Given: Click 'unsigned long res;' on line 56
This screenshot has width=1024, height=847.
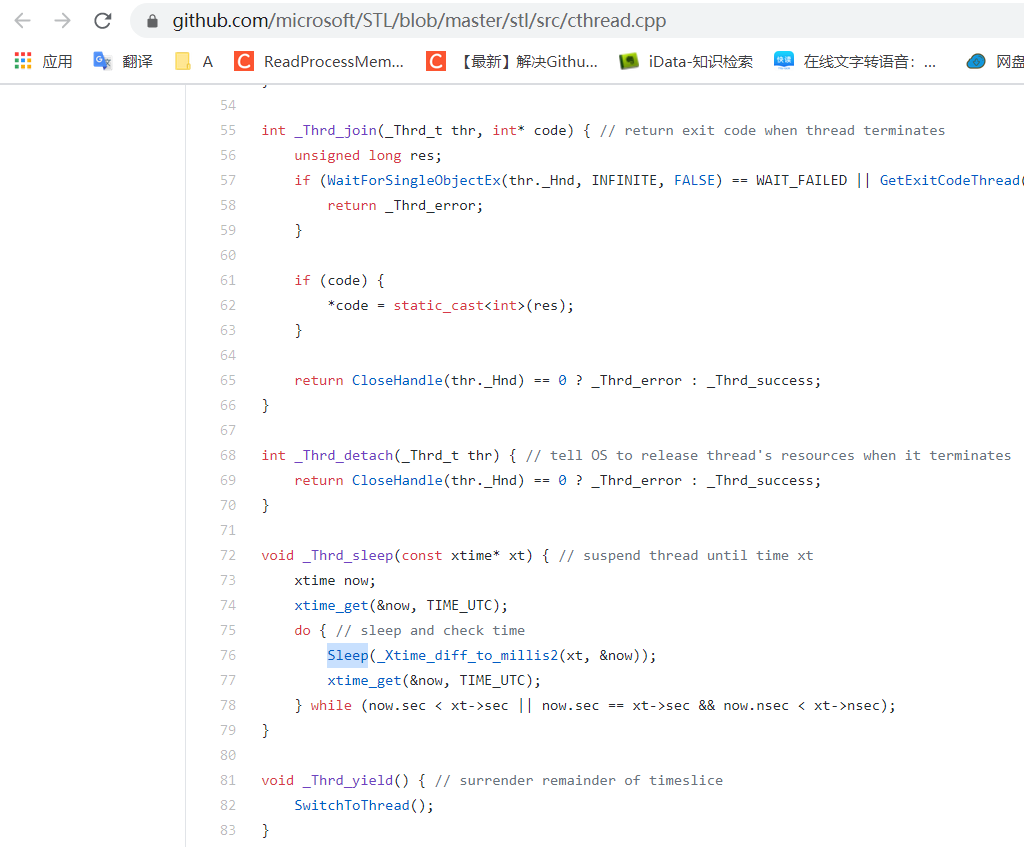Looking at the screenshot, I should point(368,155).
